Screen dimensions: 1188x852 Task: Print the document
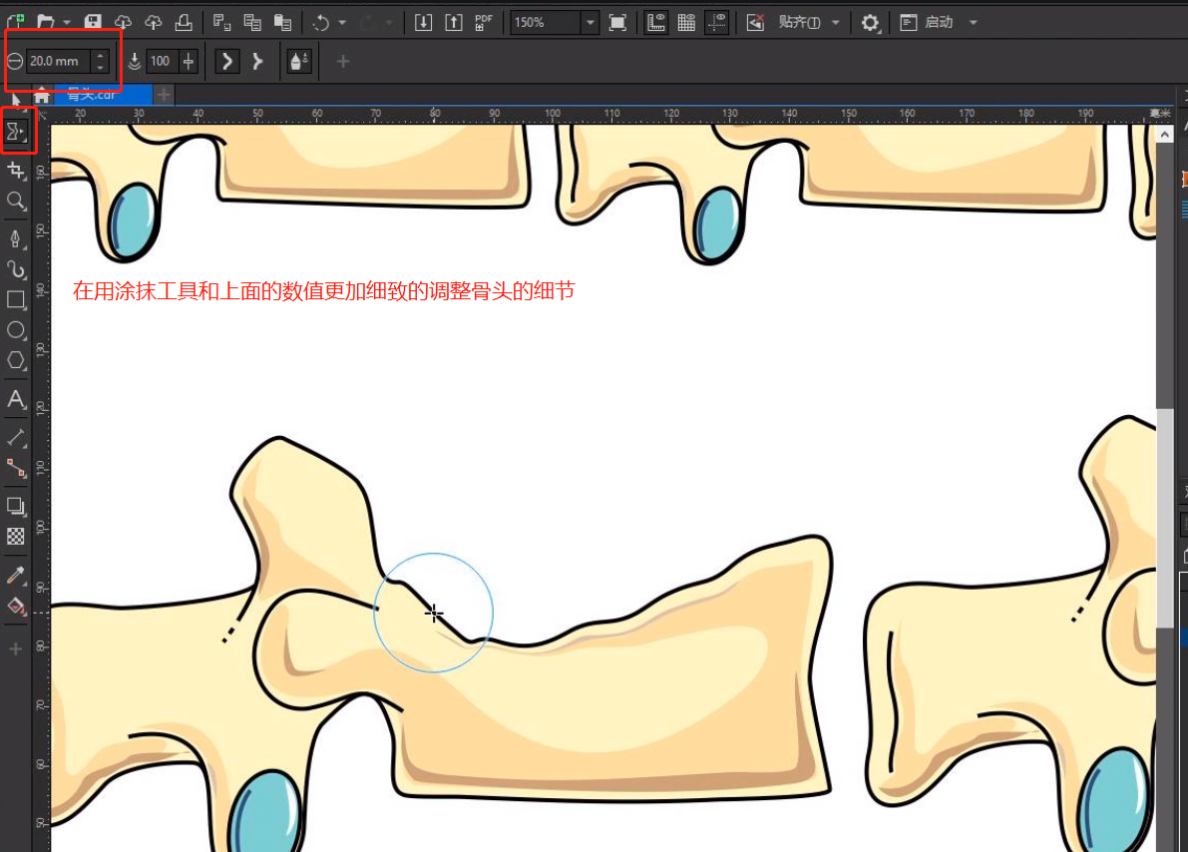183,22
